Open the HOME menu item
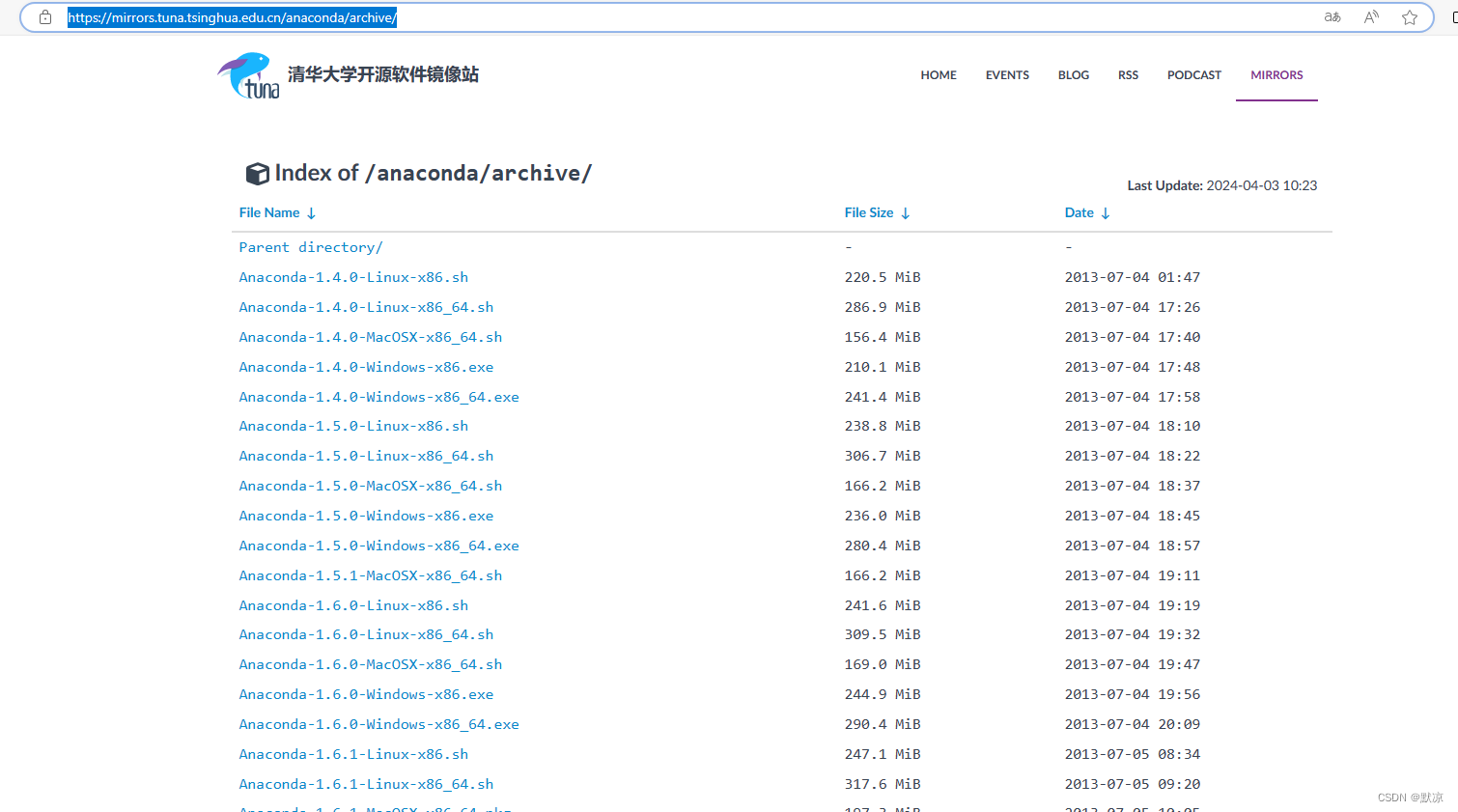 tap(939, 75)
